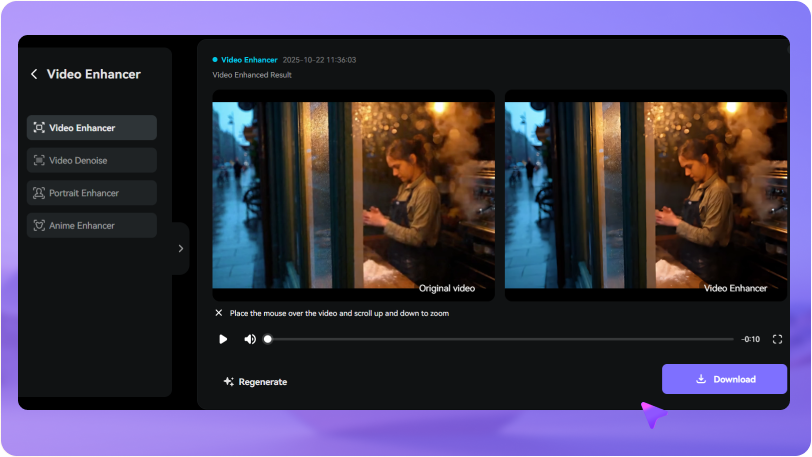Screen dimensions: 812x457
Task: Go back with the arrow beside Video Enhancer
Action: click(34, 74)
